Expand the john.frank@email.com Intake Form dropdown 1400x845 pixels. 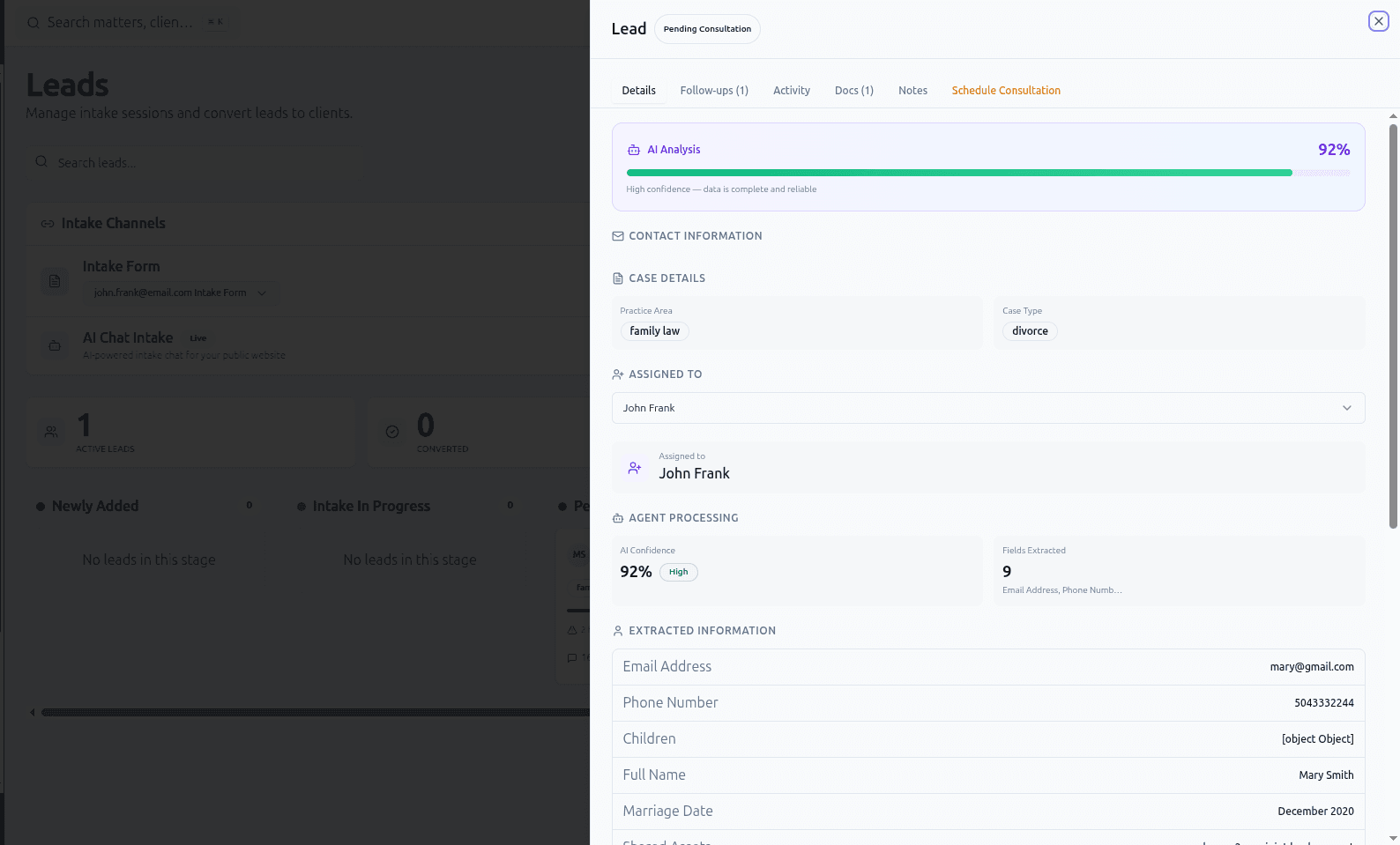(x=181, y=293)
